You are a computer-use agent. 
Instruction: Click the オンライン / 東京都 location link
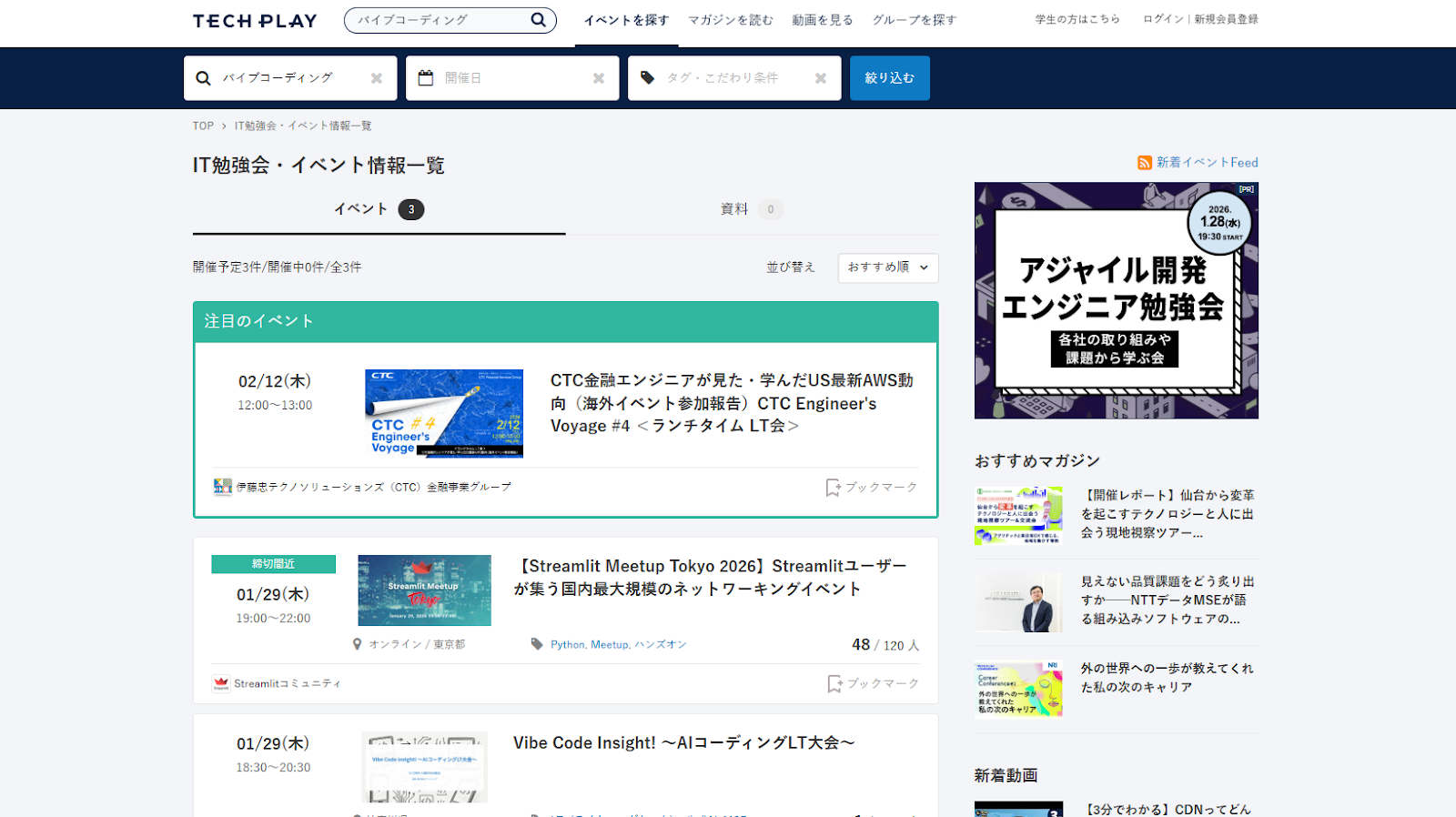[x=417, y=644]
